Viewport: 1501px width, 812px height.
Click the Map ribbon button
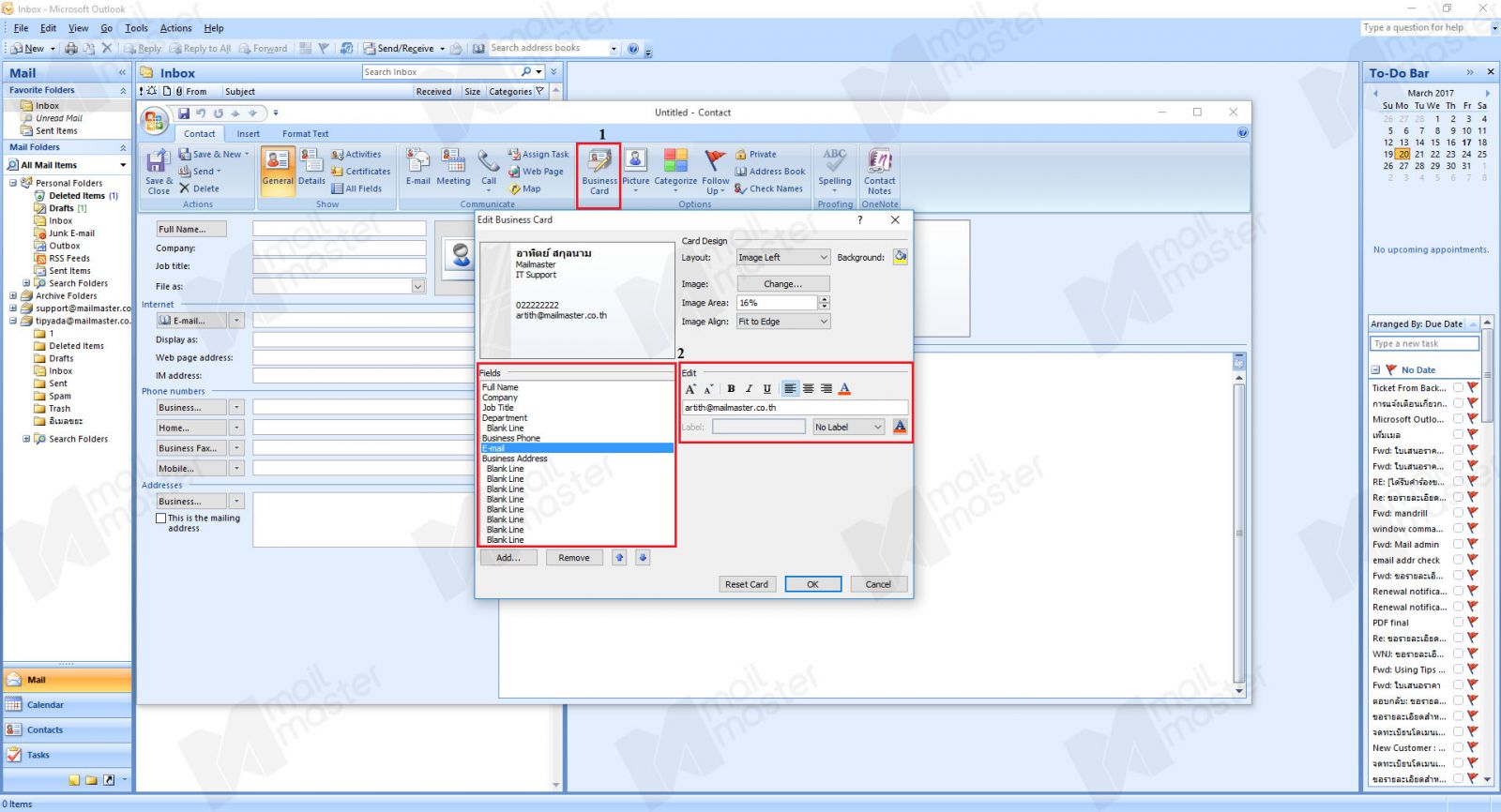(x=524, y=188)
